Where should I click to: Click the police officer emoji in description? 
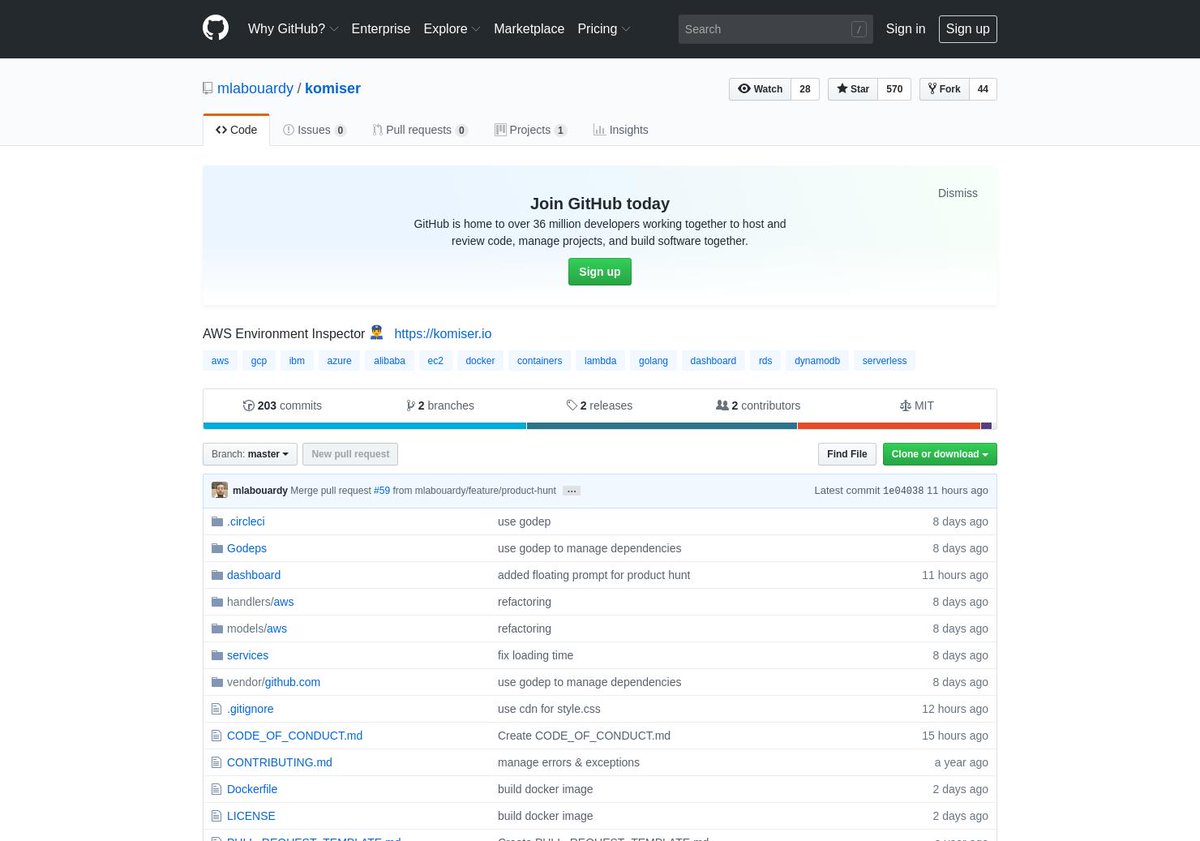pyautogui.click(x=377, y=333)
